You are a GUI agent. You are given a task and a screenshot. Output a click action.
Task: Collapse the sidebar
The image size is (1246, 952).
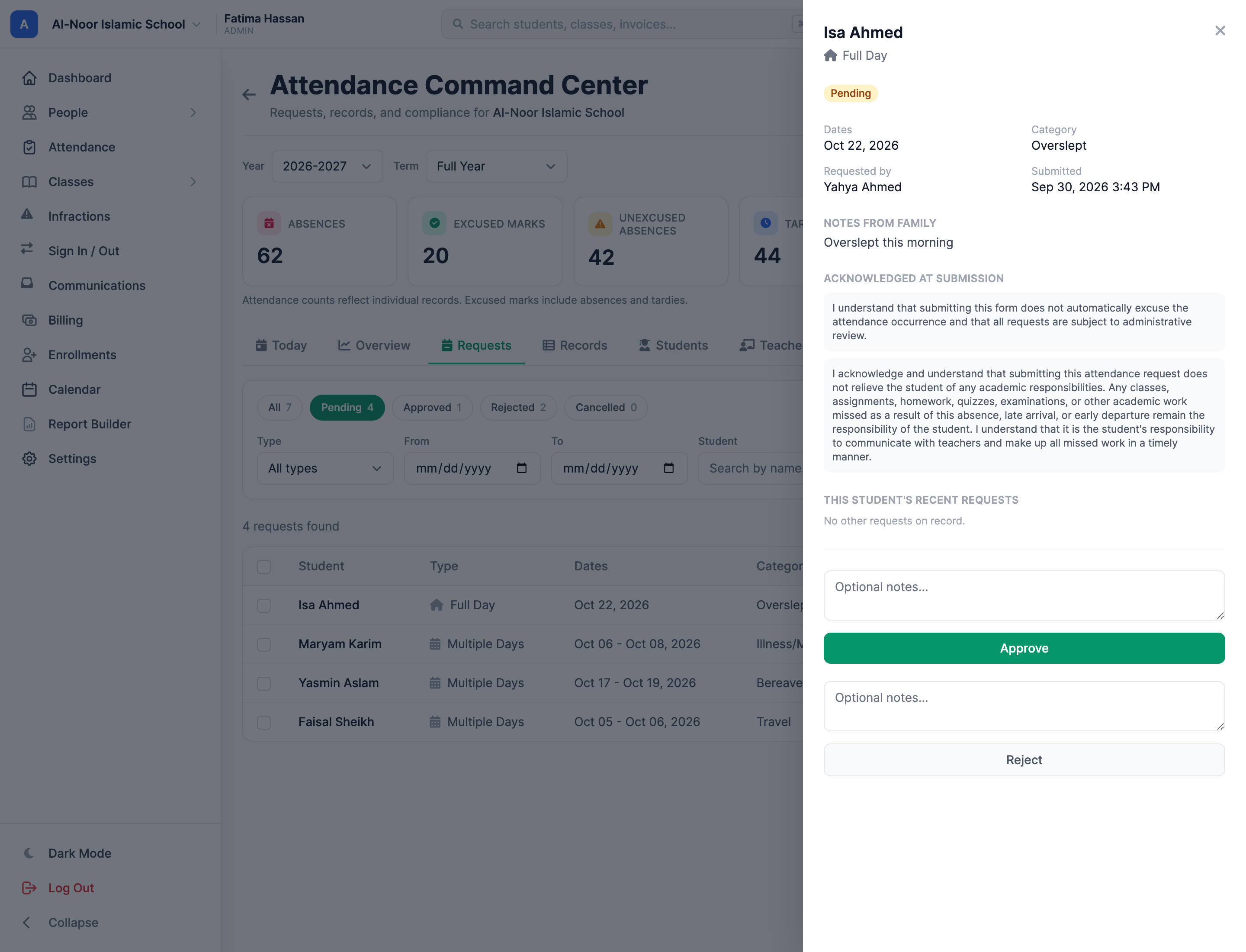[61, 923]
